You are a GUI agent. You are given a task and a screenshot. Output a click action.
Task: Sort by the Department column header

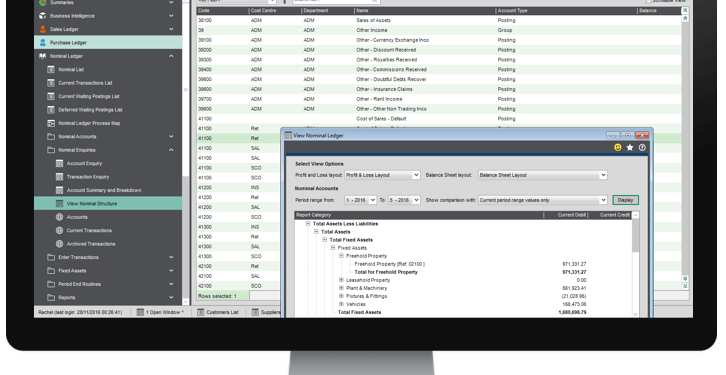pos(328,11)
